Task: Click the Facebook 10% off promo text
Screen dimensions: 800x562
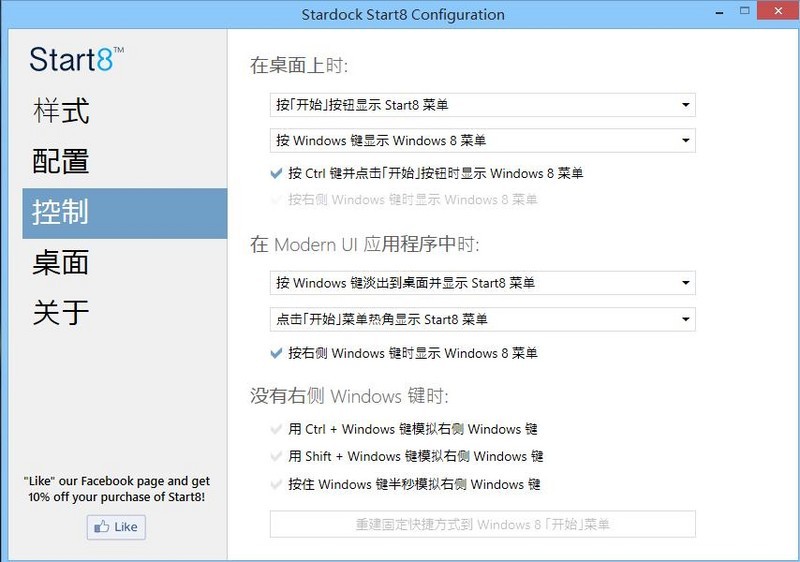Action: 116,489
